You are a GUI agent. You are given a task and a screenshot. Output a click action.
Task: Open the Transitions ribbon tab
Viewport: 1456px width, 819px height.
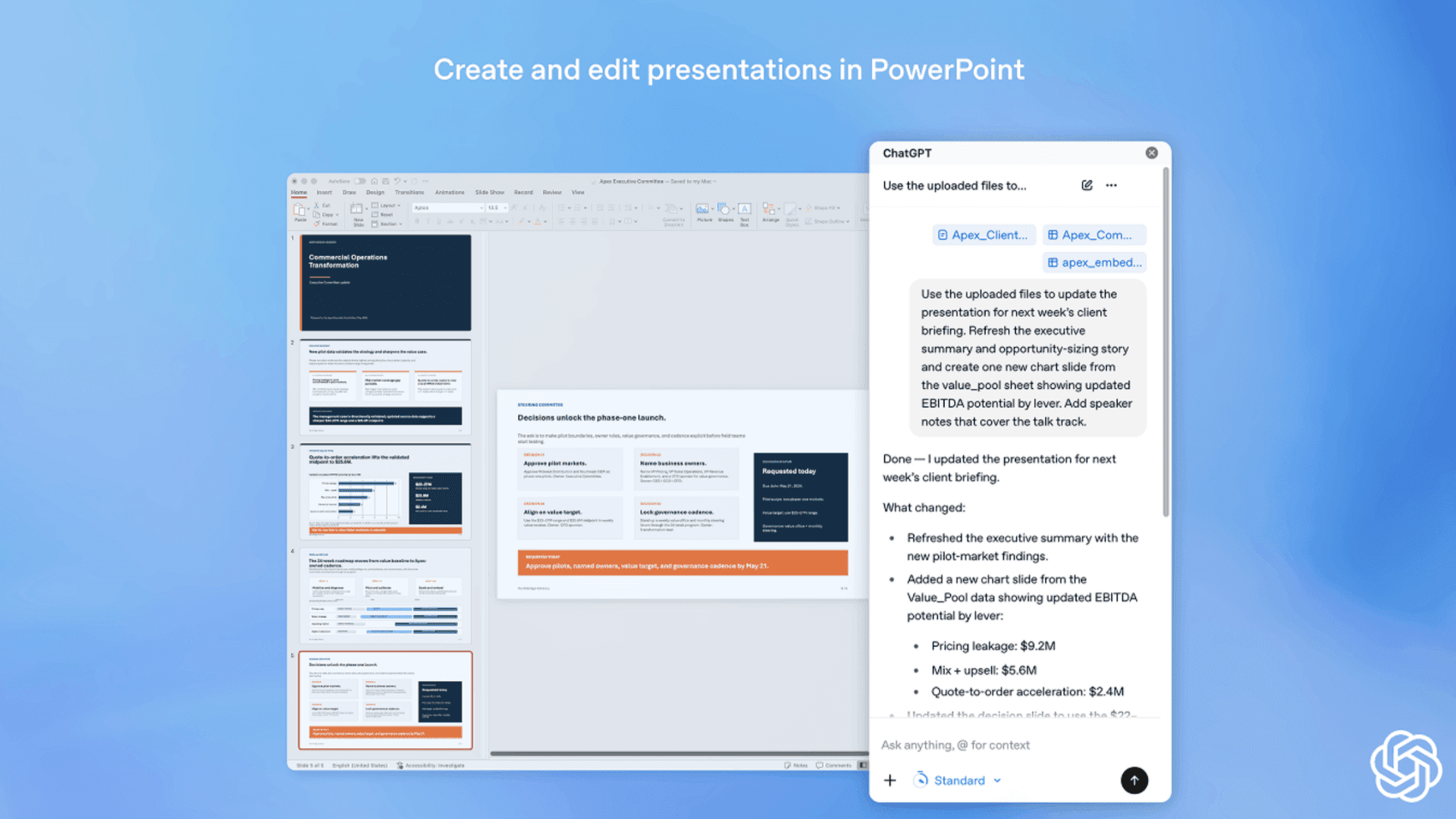(x=409, y=193)
